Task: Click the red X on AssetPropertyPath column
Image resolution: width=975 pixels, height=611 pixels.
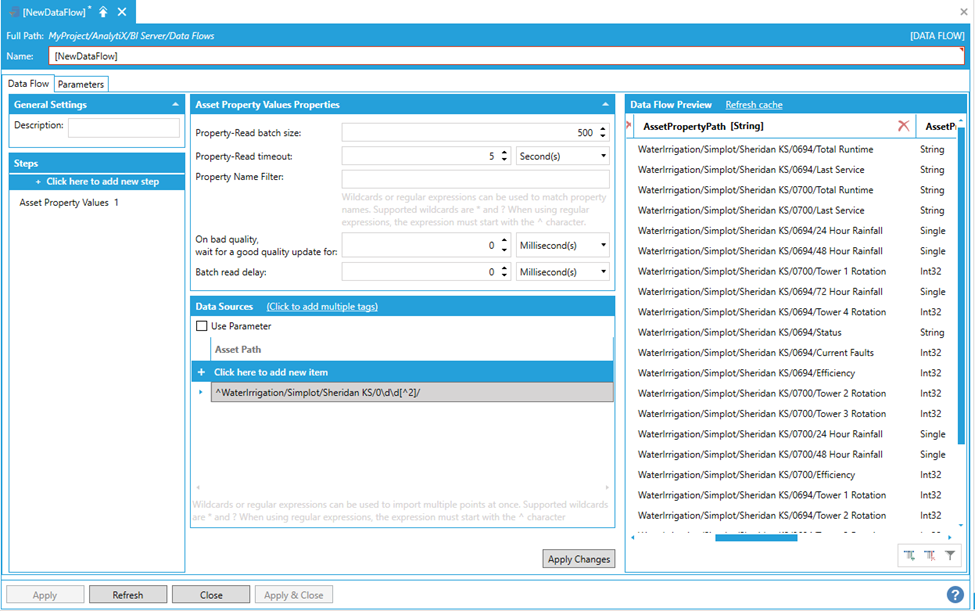Action: pos(903,126)
